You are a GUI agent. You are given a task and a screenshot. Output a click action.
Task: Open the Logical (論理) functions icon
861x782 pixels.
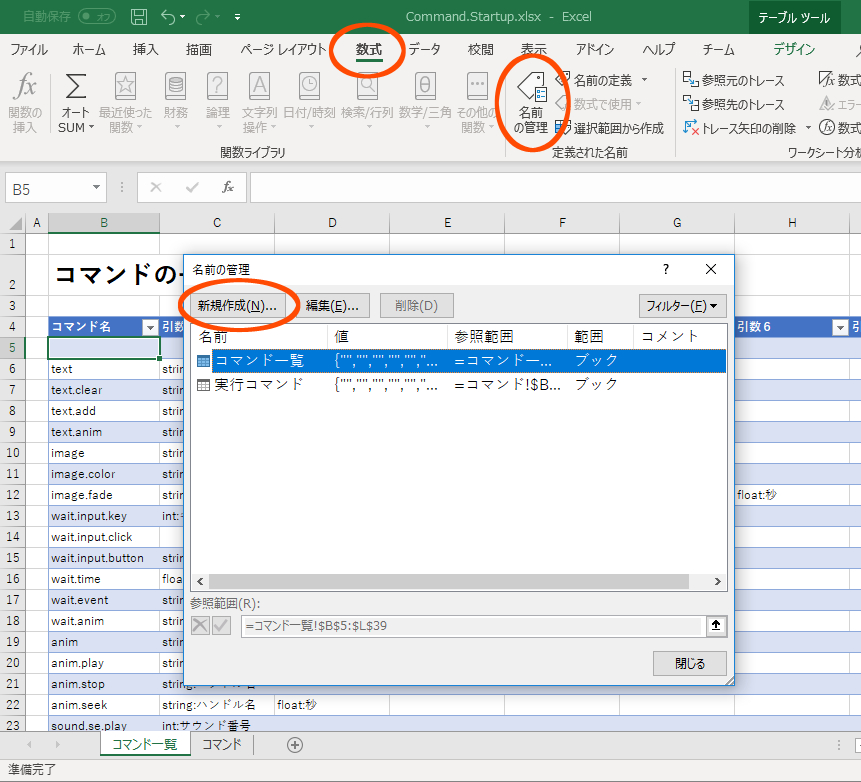pos(217,87)
